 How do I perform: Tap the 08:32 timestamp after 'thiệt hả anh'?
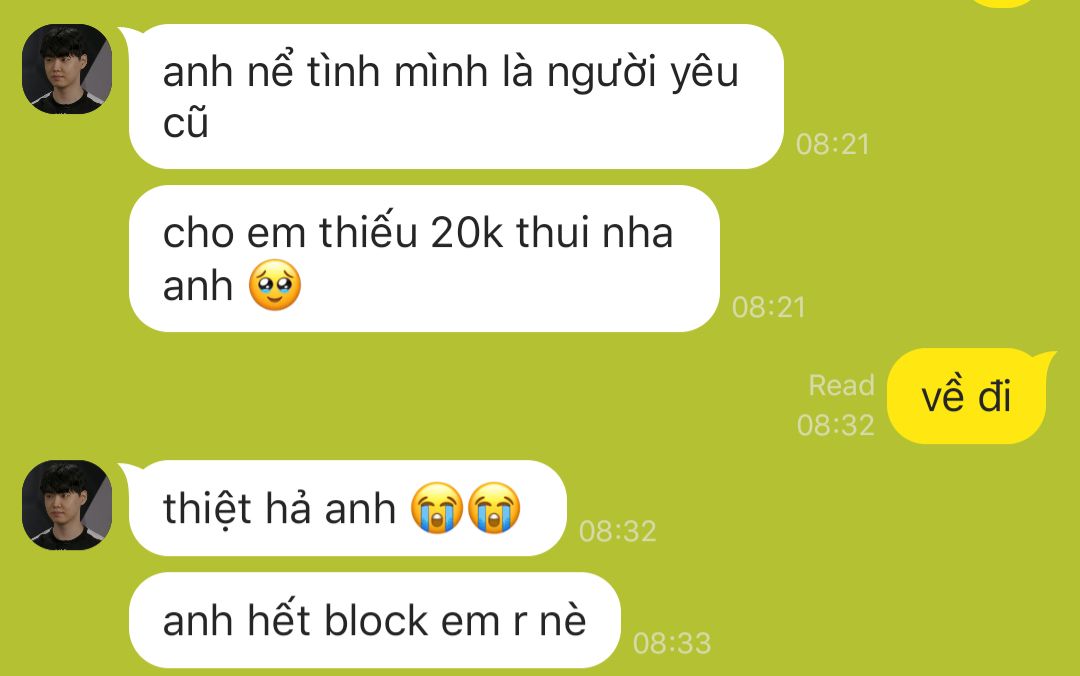pyautogui.click(x=618, y=531)
